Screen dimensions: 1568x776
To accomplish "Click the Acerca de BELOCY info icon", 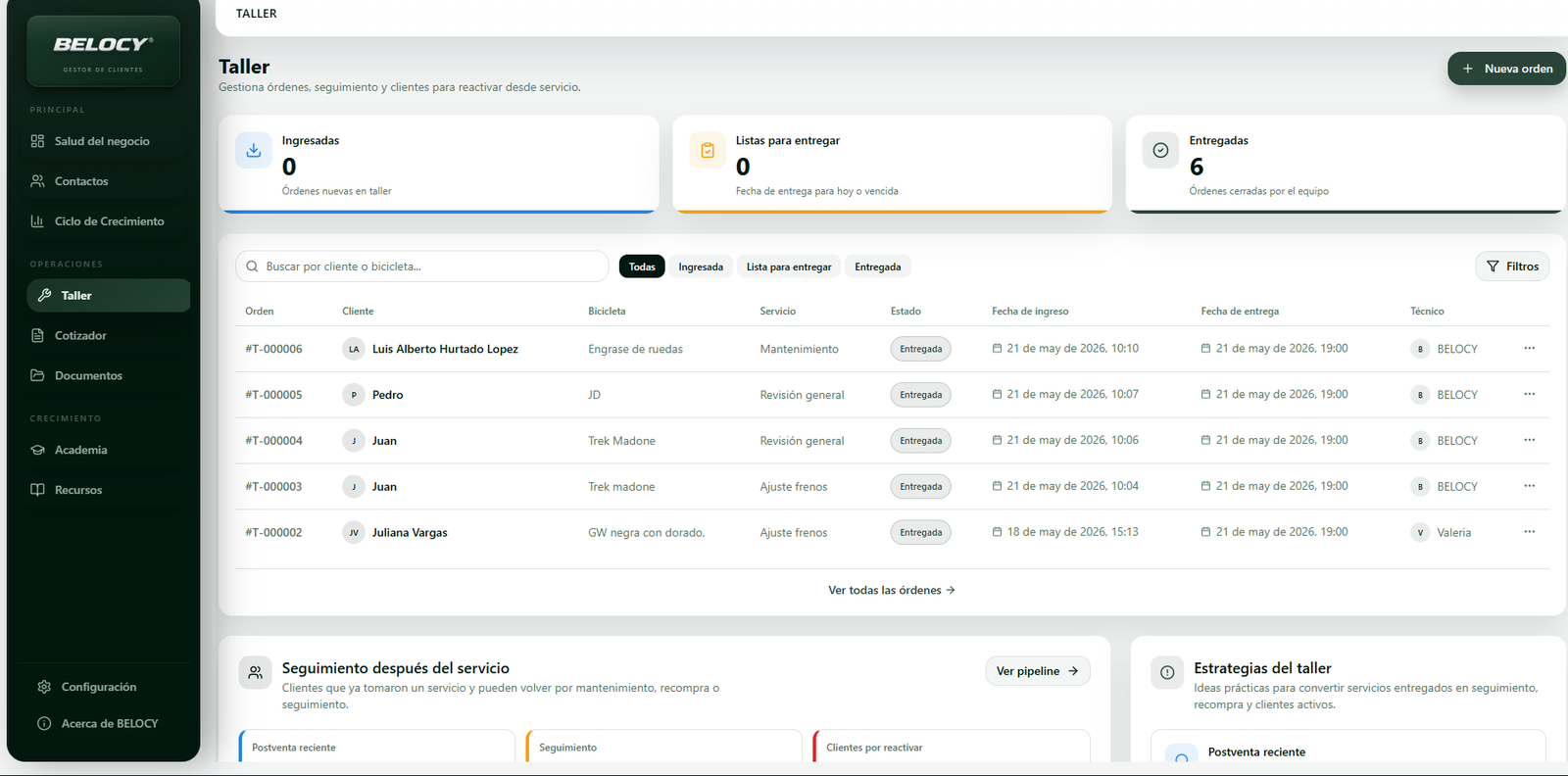I will click(x=44, y=723).
